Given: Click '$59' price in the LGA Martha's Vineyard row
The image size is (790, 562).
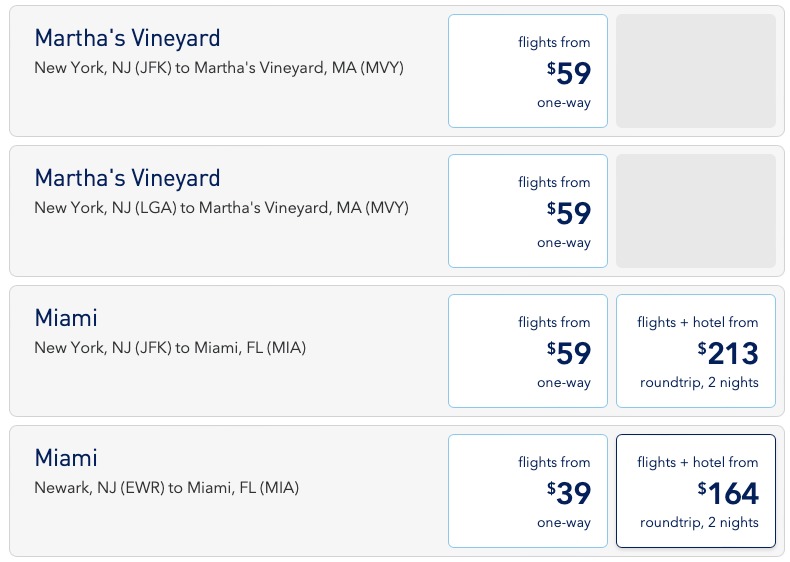Looking at the screenshot, I should click(569, 213).
